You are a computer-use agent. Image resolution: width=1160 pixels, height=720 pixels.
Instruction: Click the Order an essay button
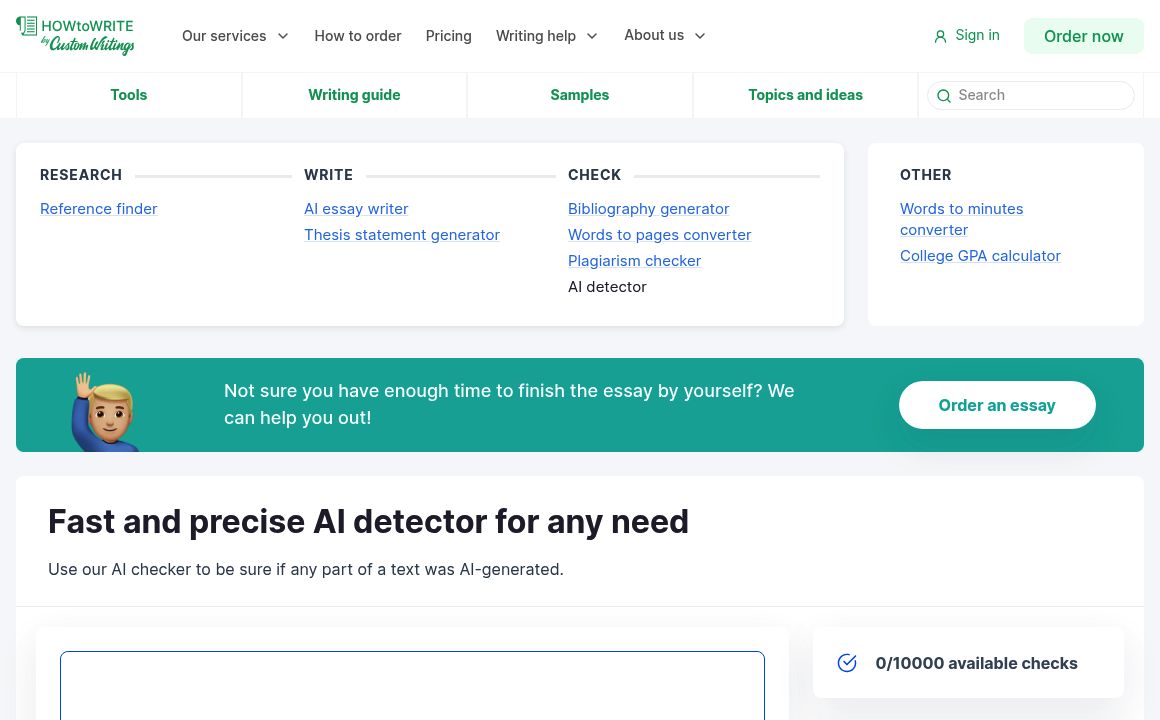point(997,405)
